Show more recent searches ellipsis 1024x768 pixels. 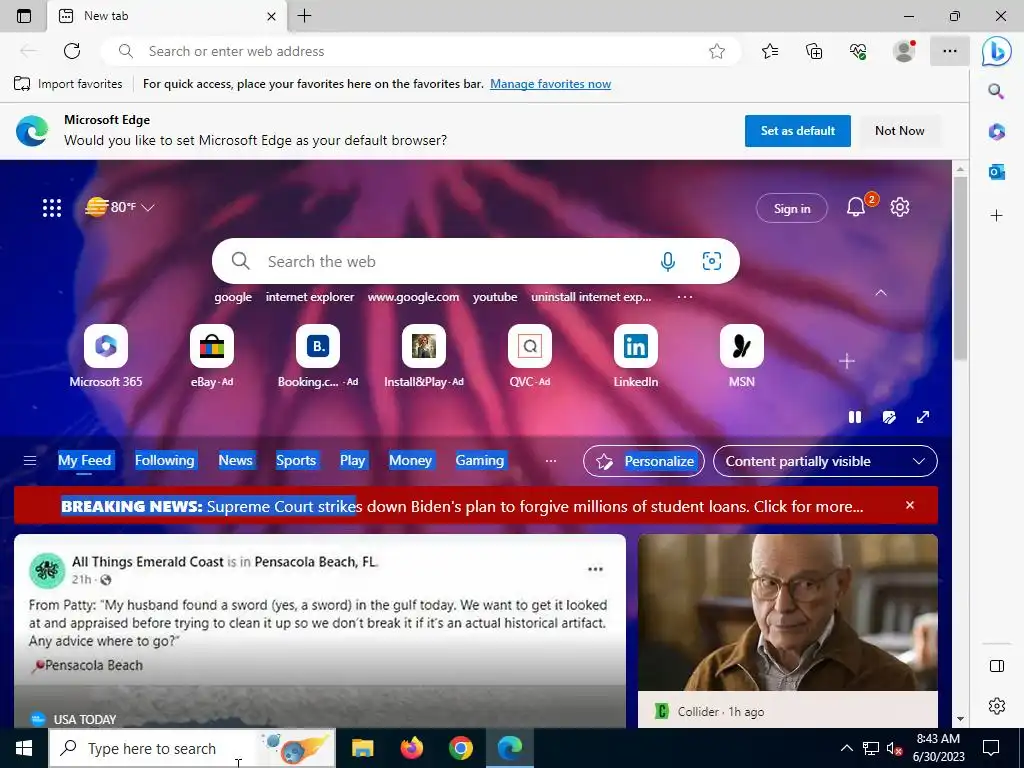point(684,296)
